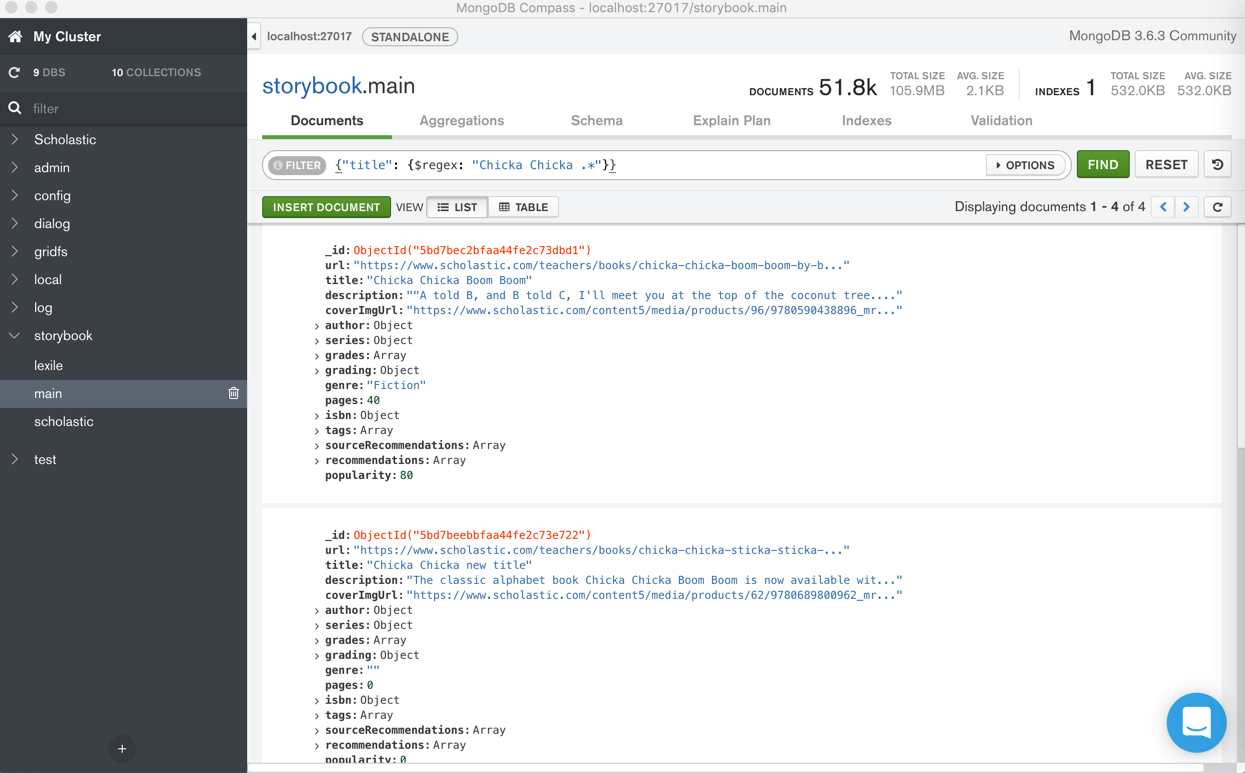Click the RESET button

pos(1166,165)
